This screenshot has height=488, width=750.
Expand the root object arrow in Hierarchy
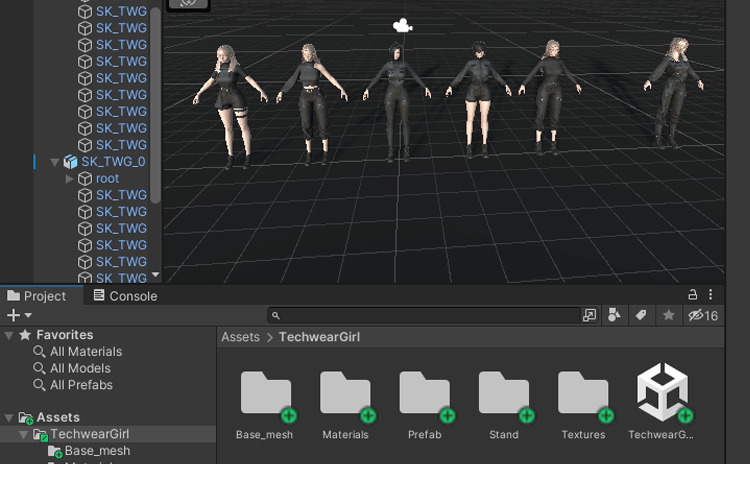[69, 178]
